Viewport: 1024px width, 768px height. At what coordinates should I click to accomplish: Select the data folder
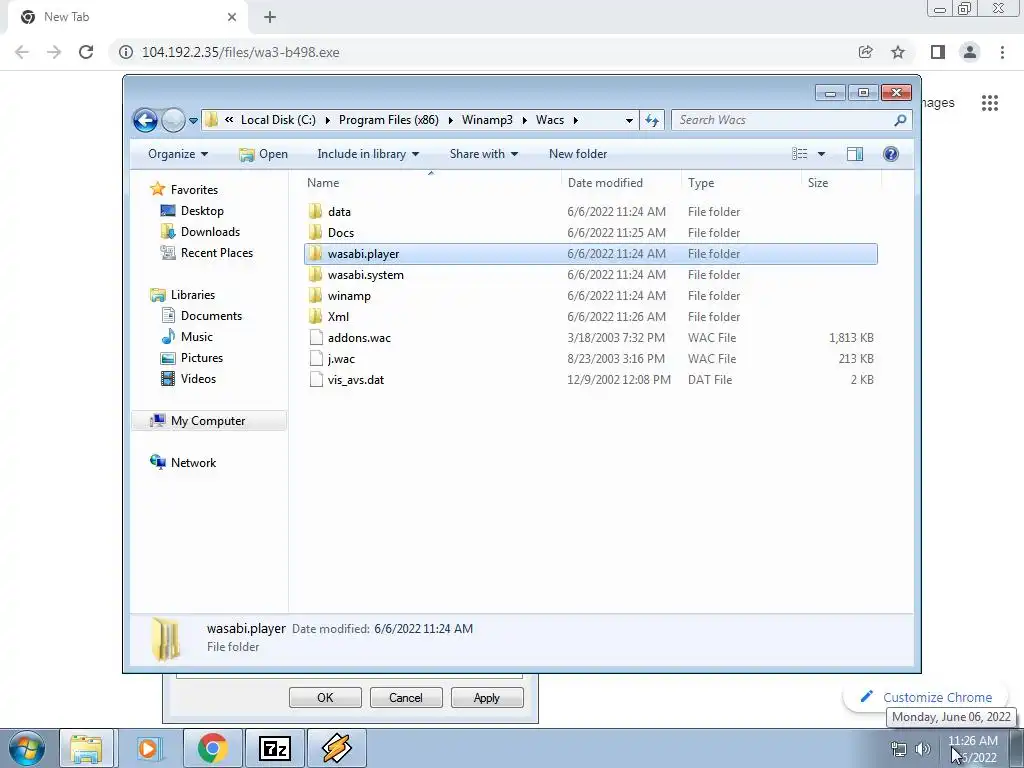[x=590, y=212]
